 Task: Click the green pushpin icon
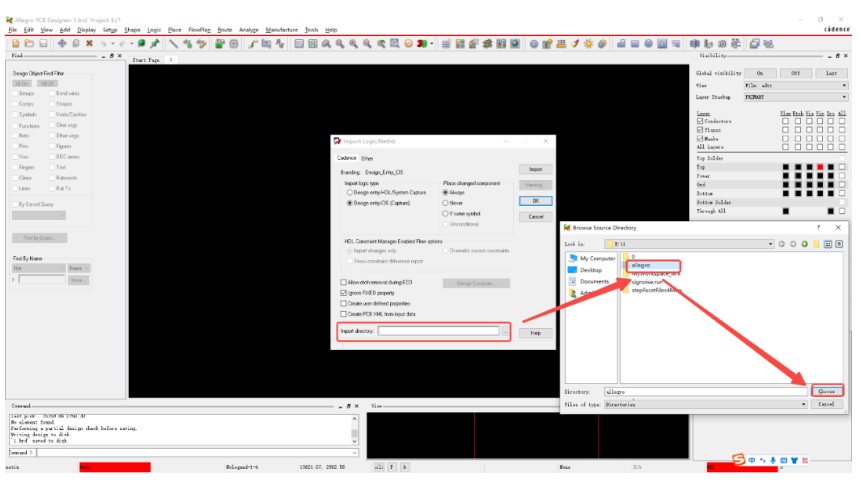(x=155, y=43)
